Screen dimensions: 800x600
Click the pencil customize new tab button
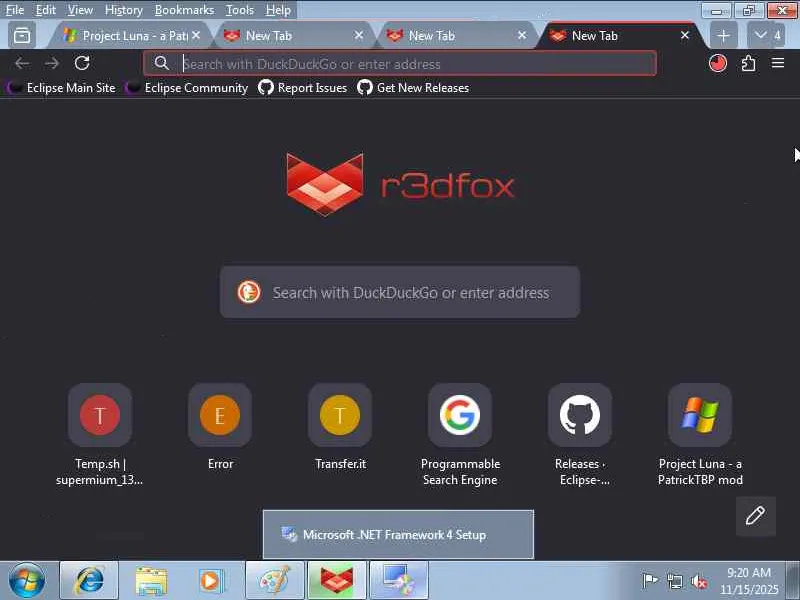coord(756,516)
